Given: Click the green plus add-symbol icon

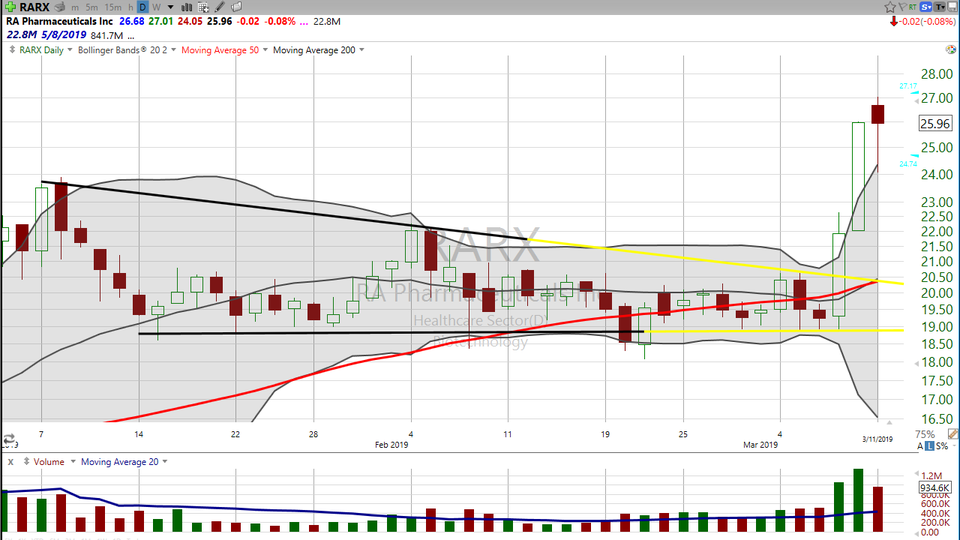Looking at the screenshot, I should tap(10, 7).
